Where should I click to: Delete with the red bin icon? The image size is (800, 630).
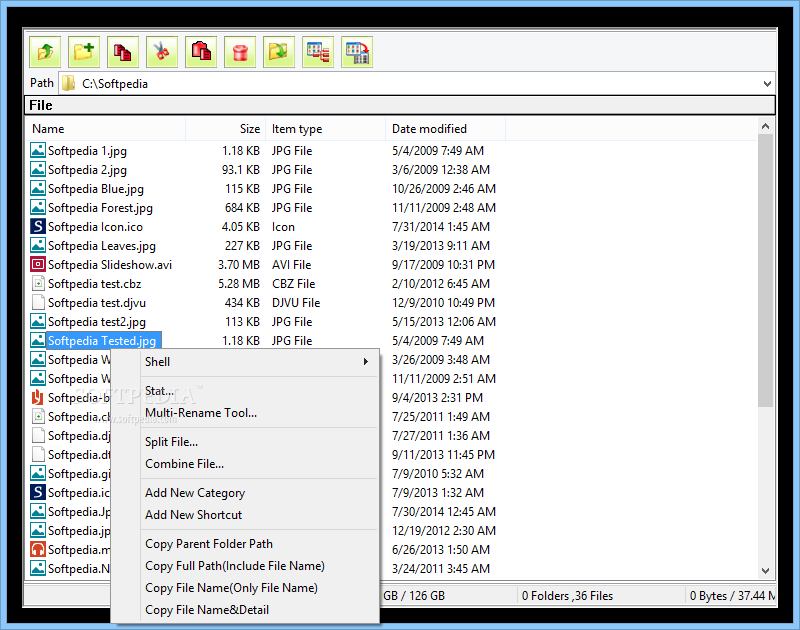point(240,52)
